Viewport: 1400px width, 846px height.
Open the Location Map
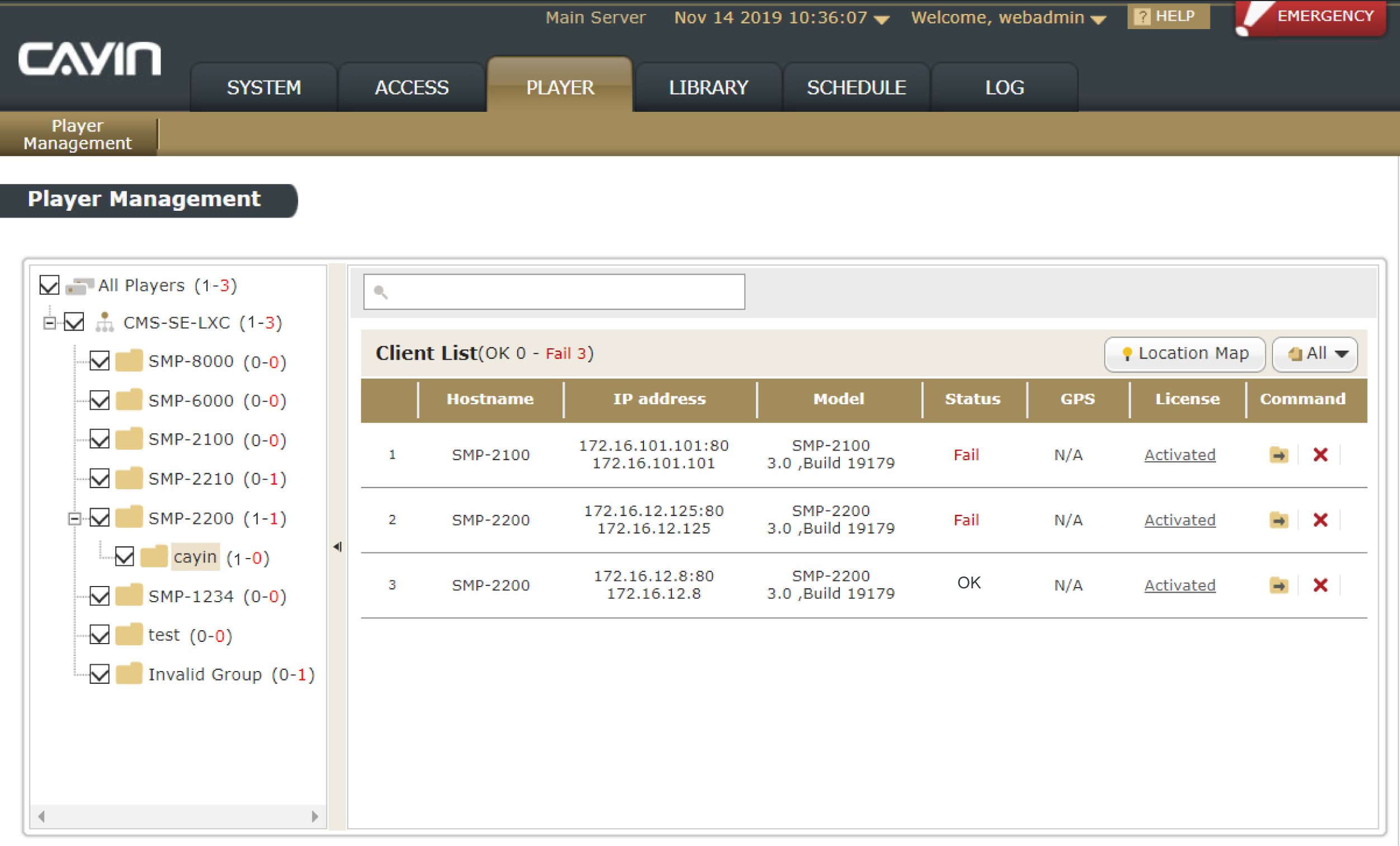(x=1185, y=354)
